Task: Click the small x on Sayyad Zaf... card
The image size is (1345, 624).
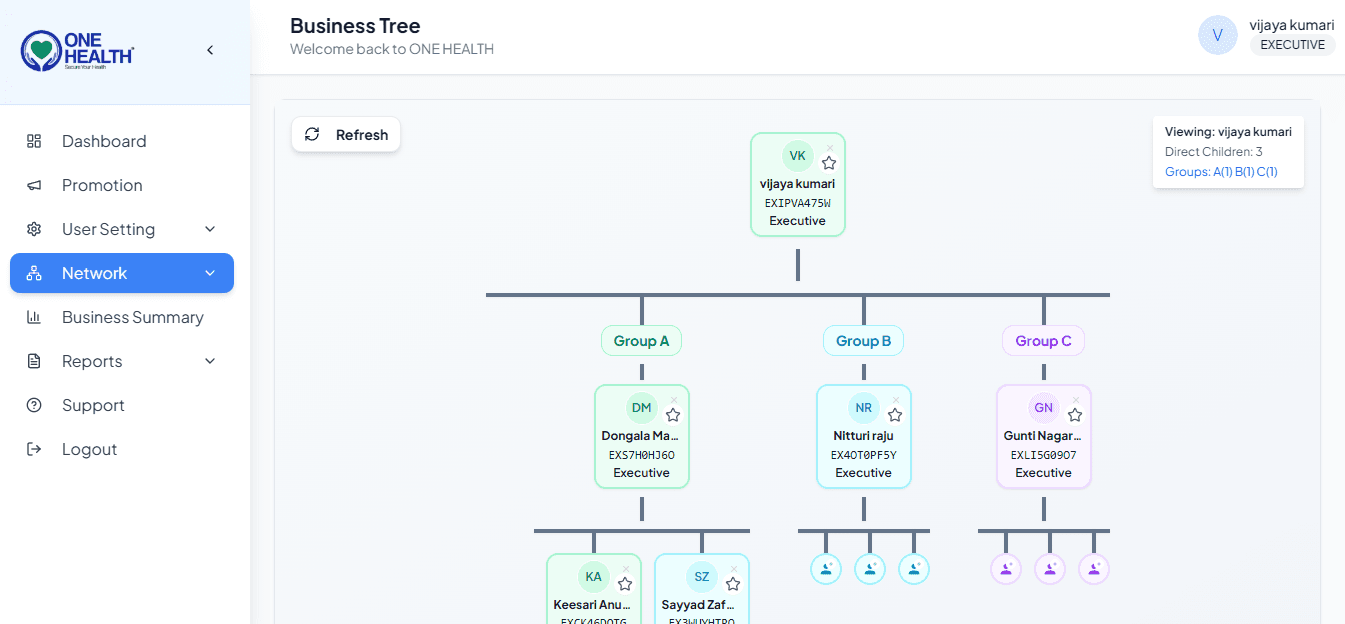Action: 734,569
